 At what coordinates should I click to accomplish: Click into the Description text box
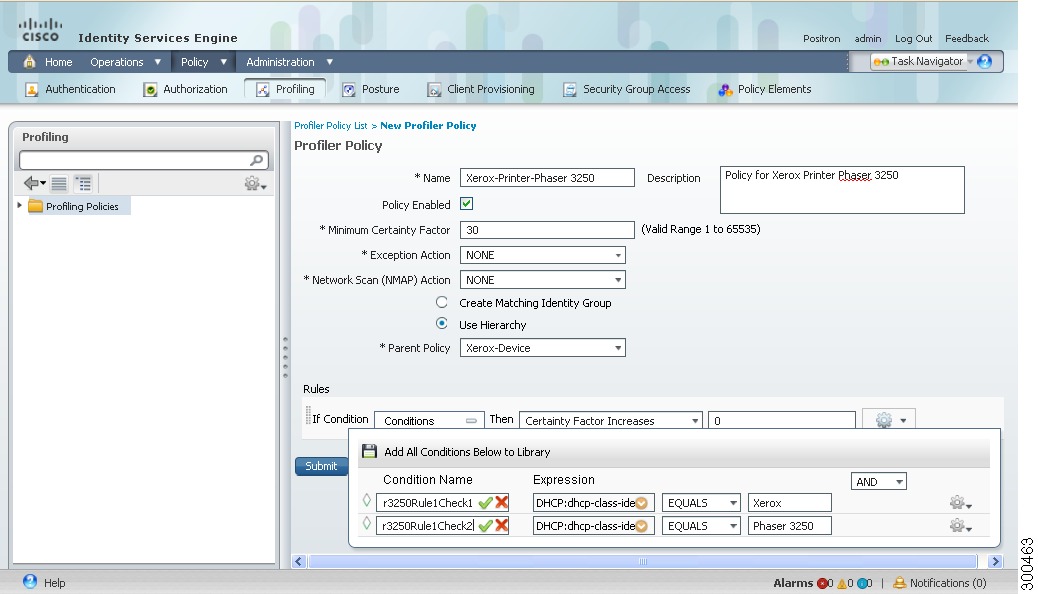[x=842, y=189]
